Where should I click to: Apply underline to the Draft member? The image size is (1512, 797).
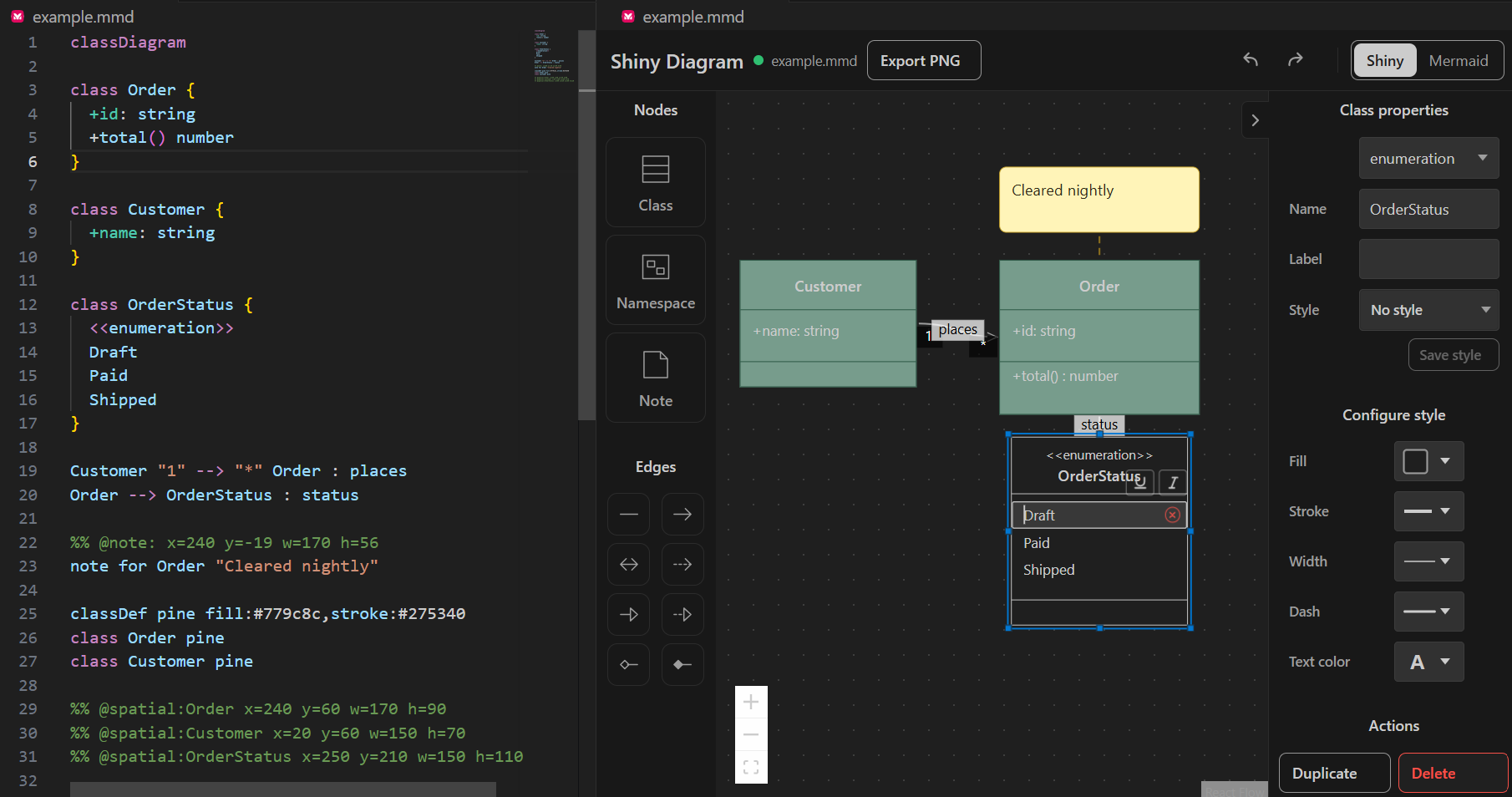coord(1140,482)
